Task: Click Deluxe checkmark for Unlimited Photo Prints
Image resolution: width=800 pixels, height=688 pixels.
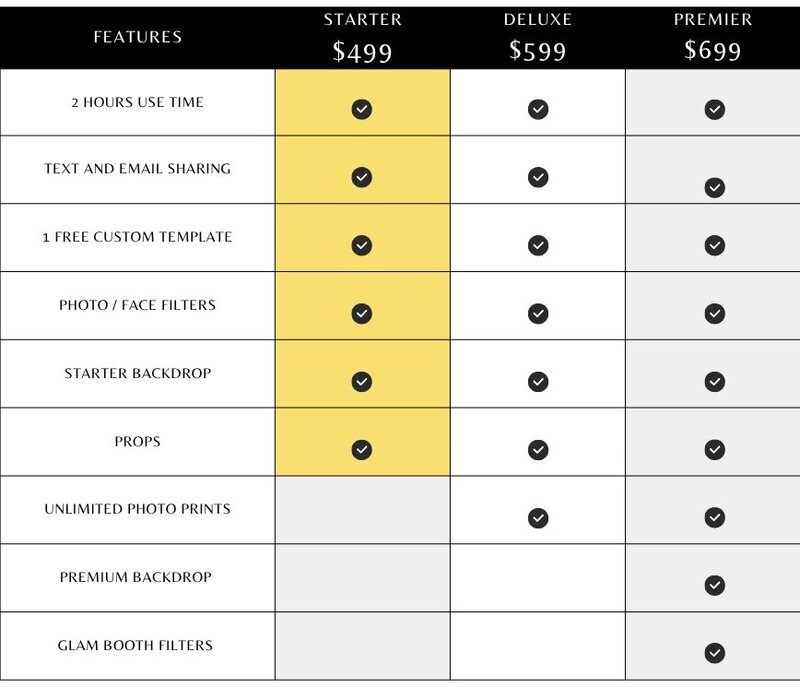Action: click(538, 518)
